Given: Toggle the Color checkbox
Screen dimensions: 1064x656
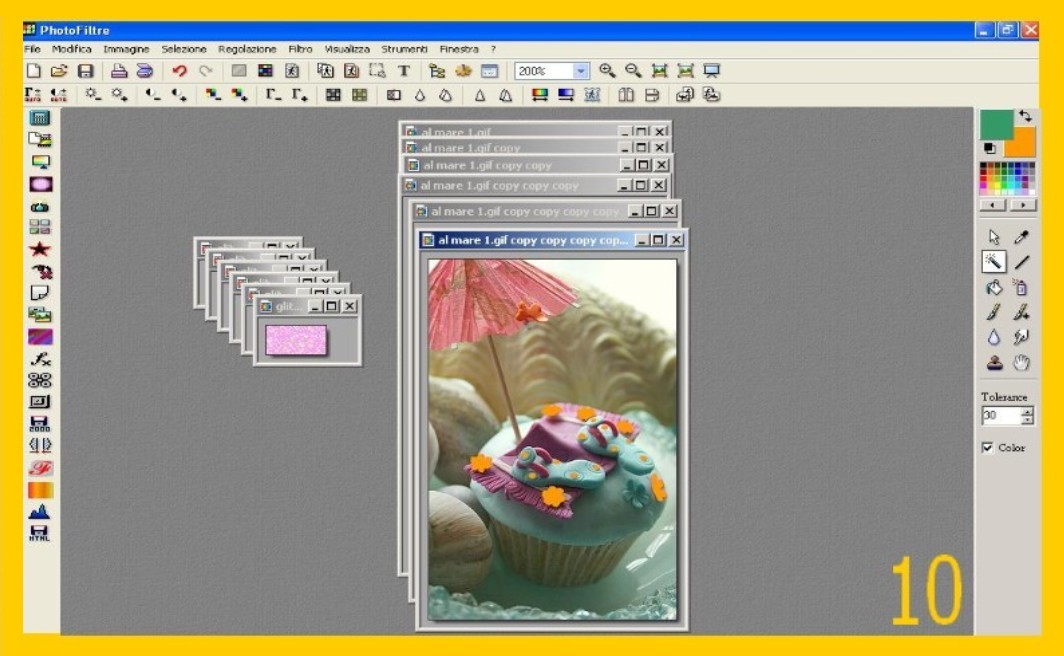Looking at the screenshot, I should [987, 448].
